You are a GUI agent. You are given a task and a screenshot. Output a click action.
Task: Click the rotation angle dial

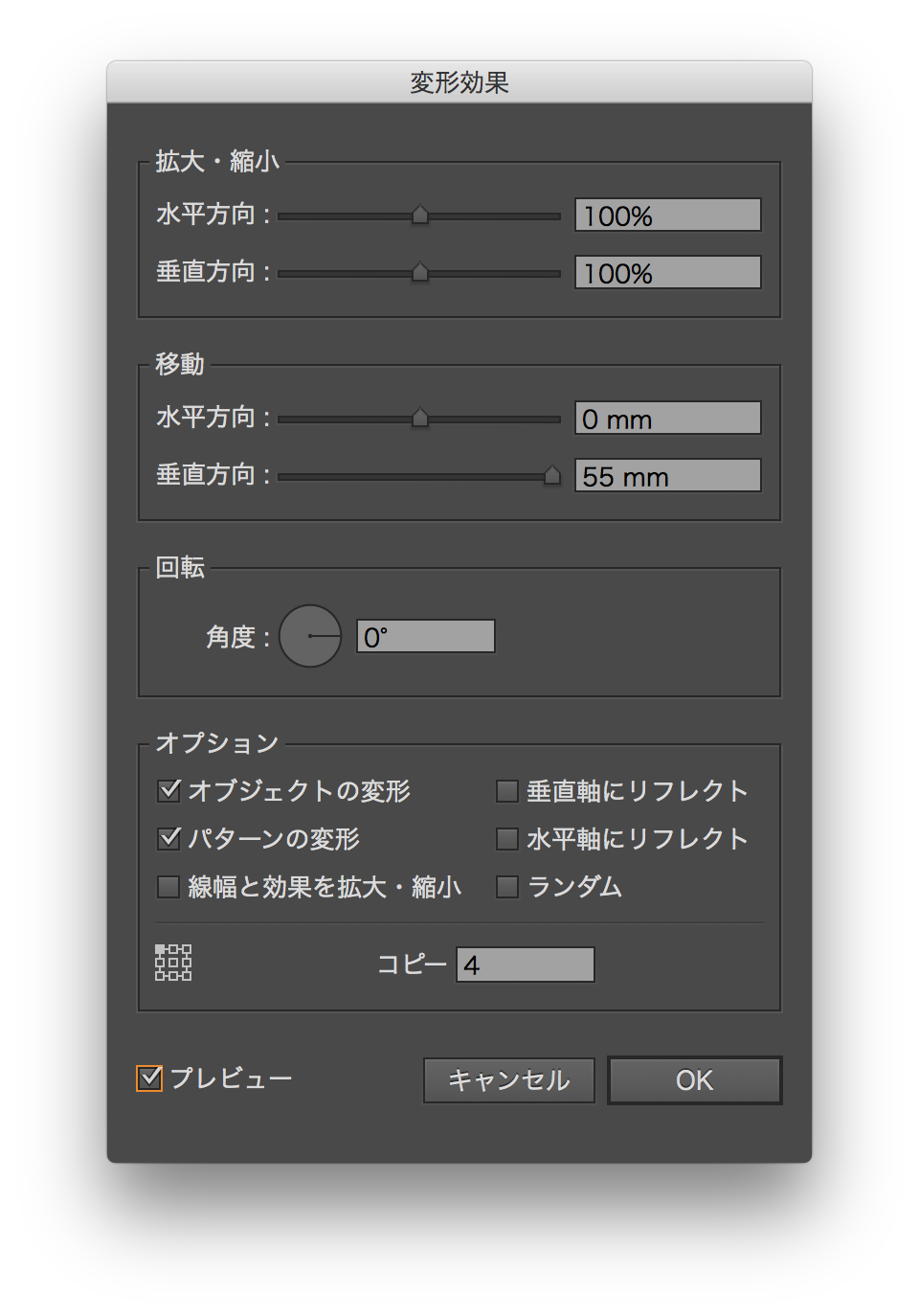tap(310, 636)
